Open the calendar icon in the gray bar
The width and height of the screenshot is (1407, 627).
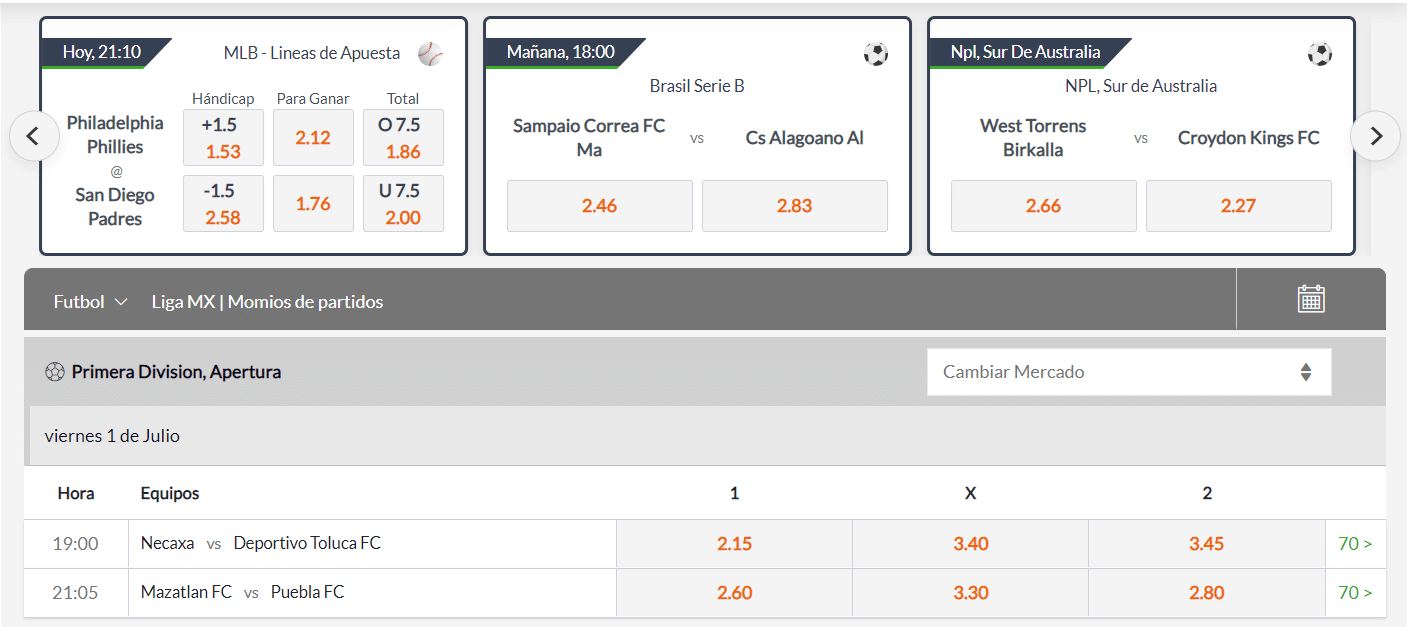pos(1310,298)
